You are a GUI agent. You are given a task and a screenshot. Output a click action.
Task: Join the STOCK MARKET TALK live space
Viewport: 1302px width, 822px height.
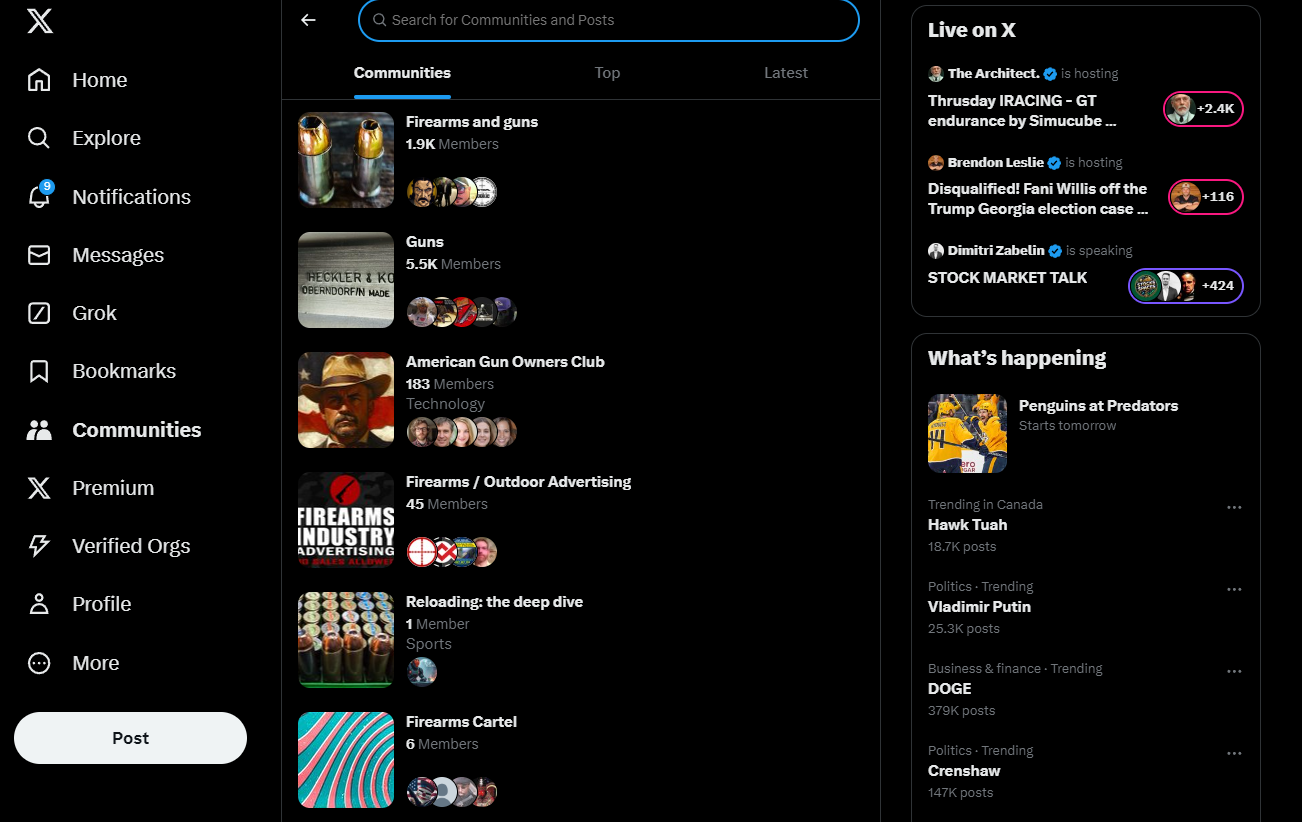coord(1007,278)
